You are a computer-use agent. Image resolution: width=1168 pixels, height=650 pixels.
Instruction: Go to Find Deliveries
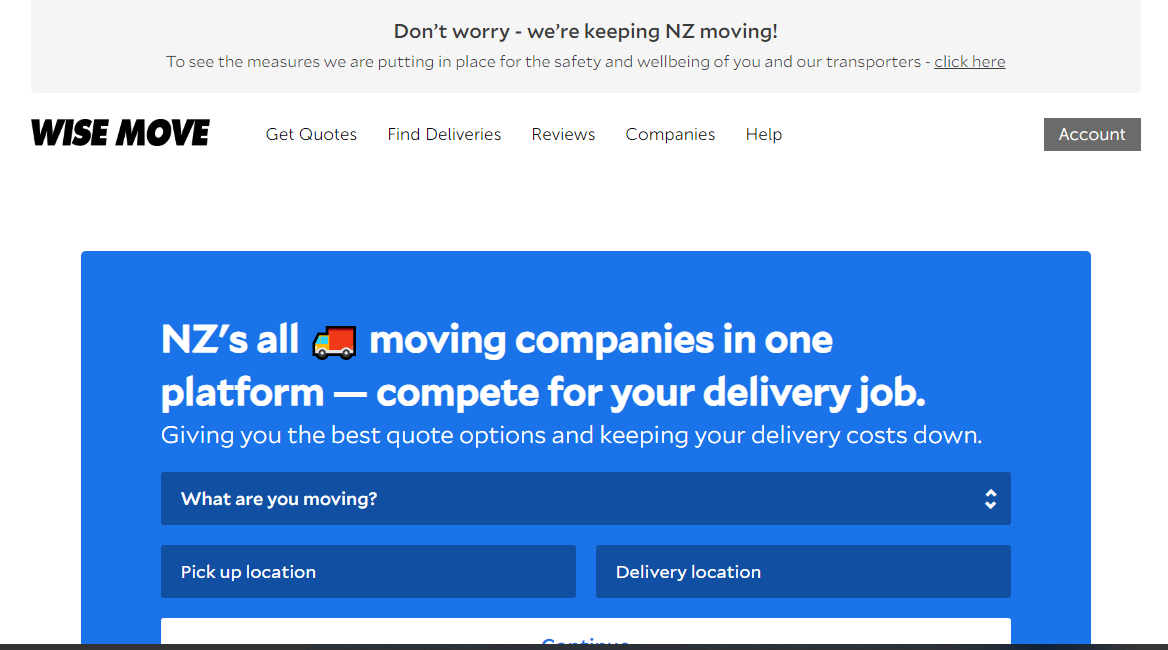point(444,134)
